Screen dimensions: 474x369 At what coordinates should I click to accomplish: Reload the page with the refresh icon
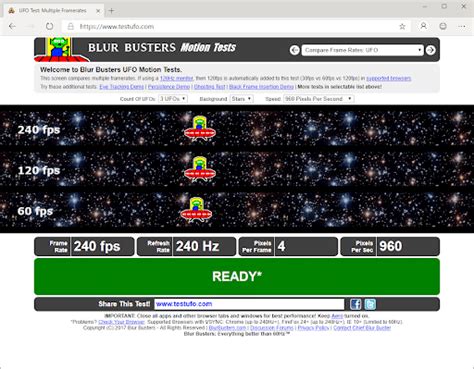[49, 26]
